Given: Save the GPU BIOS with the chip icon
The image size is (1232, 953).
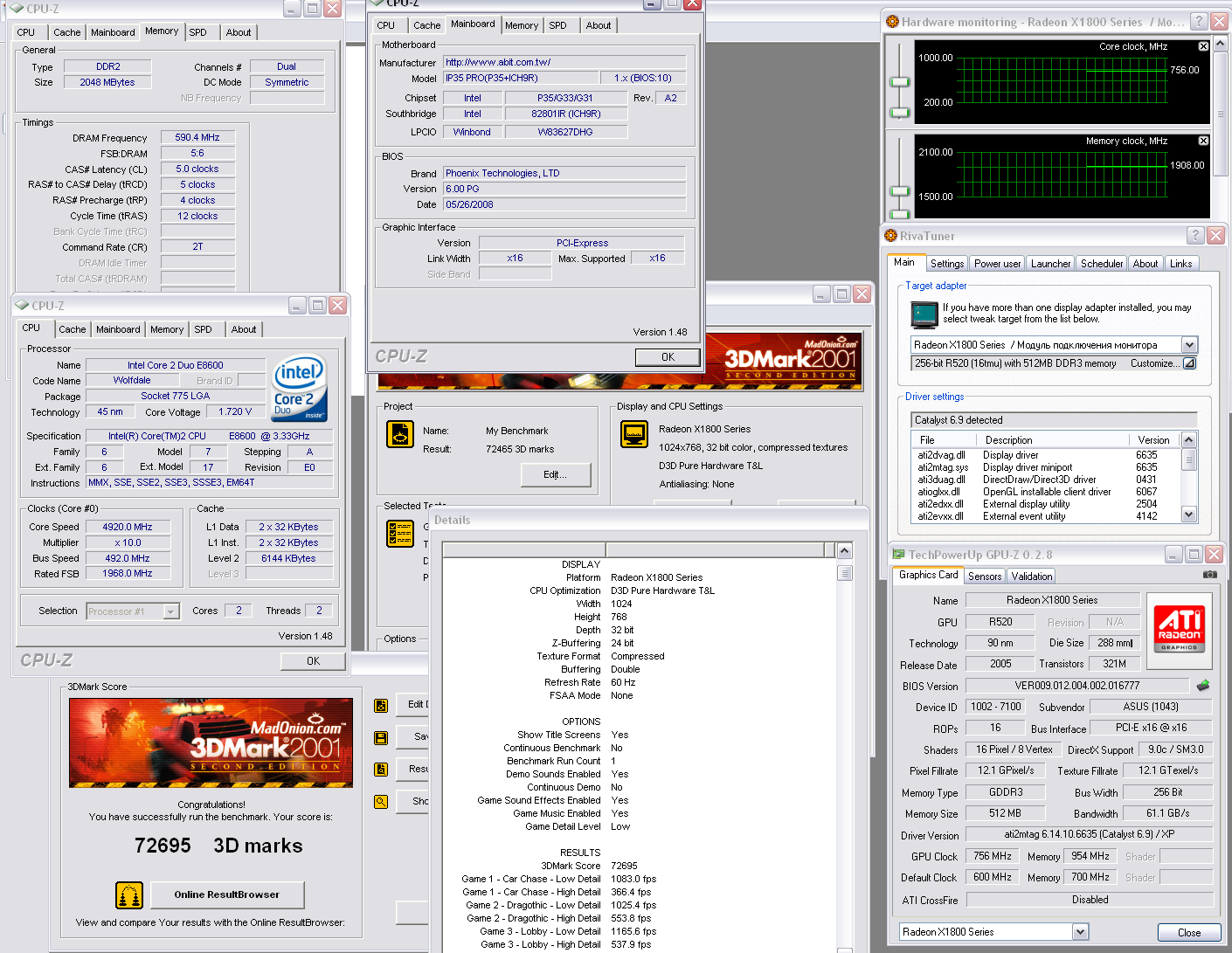Looking at the screenshot, I should [1203, 686].
